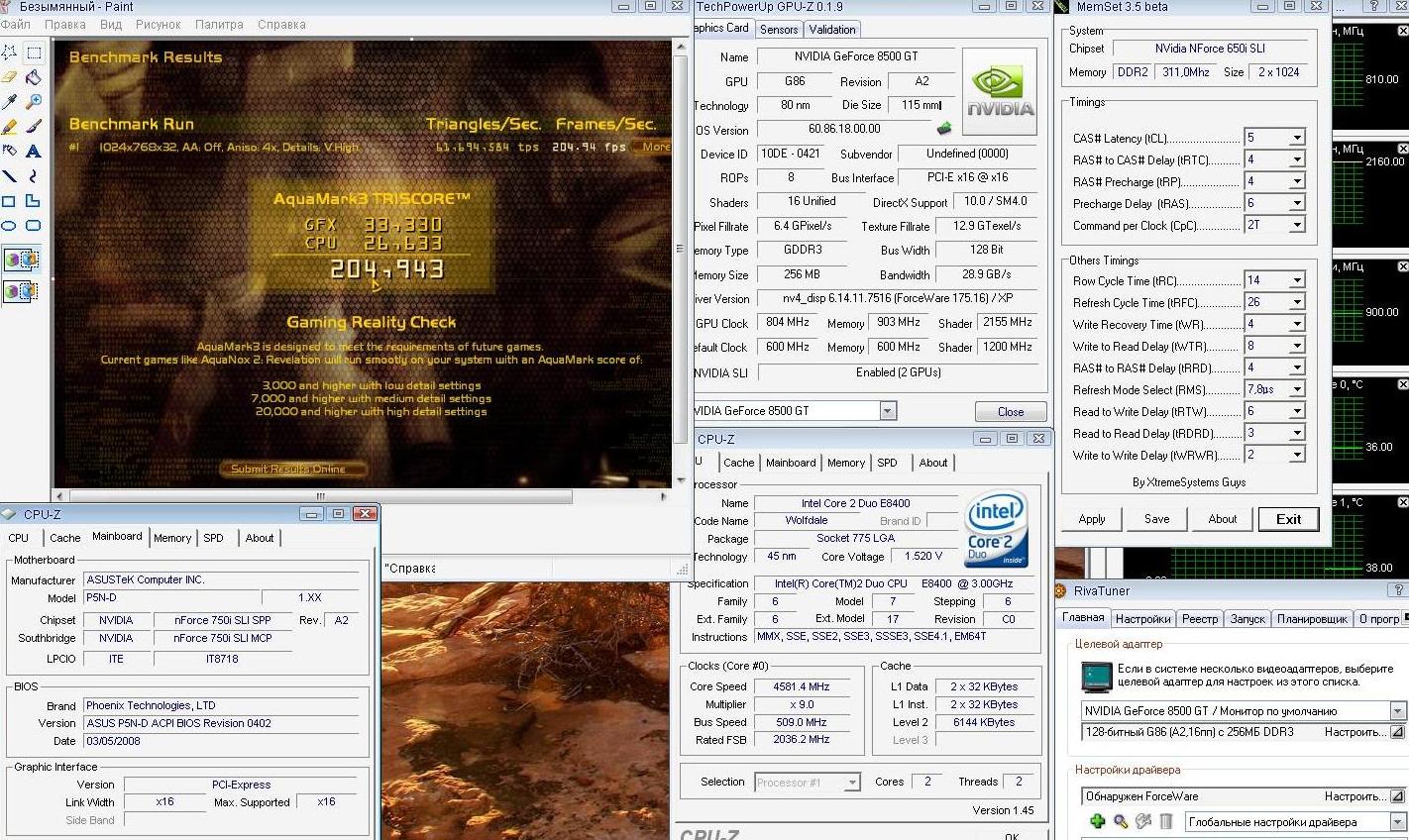
Task: Choose the Fill With Color bucket tool
Action: 33,77
